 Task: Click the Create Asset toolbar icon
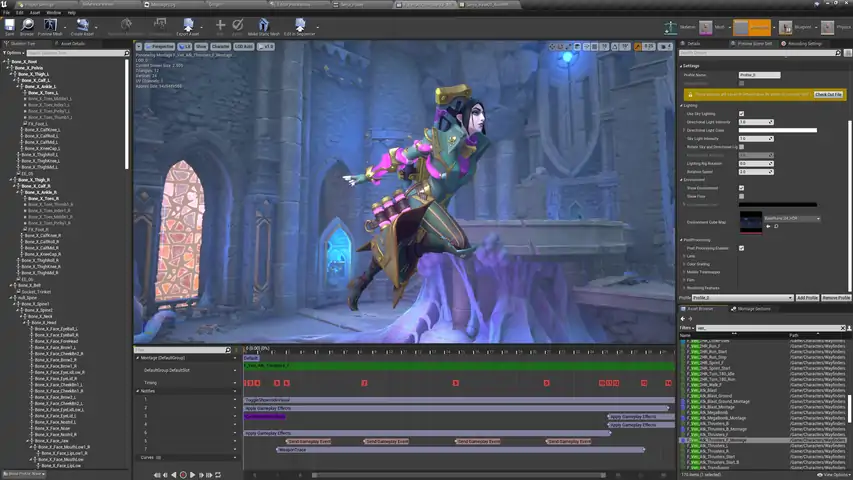(82, 24)
